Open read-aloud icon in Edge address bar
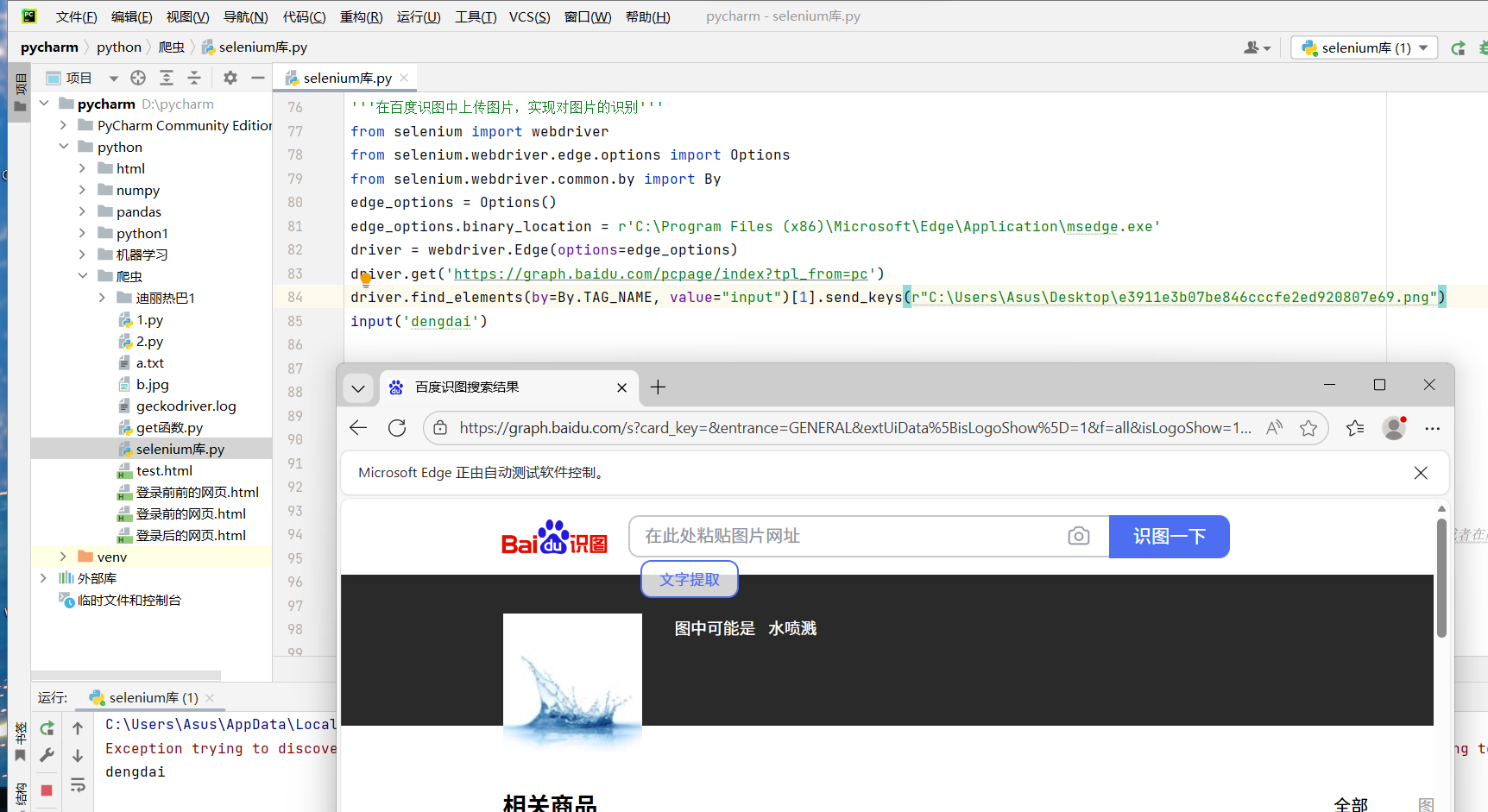 (x=1274, y=428)
